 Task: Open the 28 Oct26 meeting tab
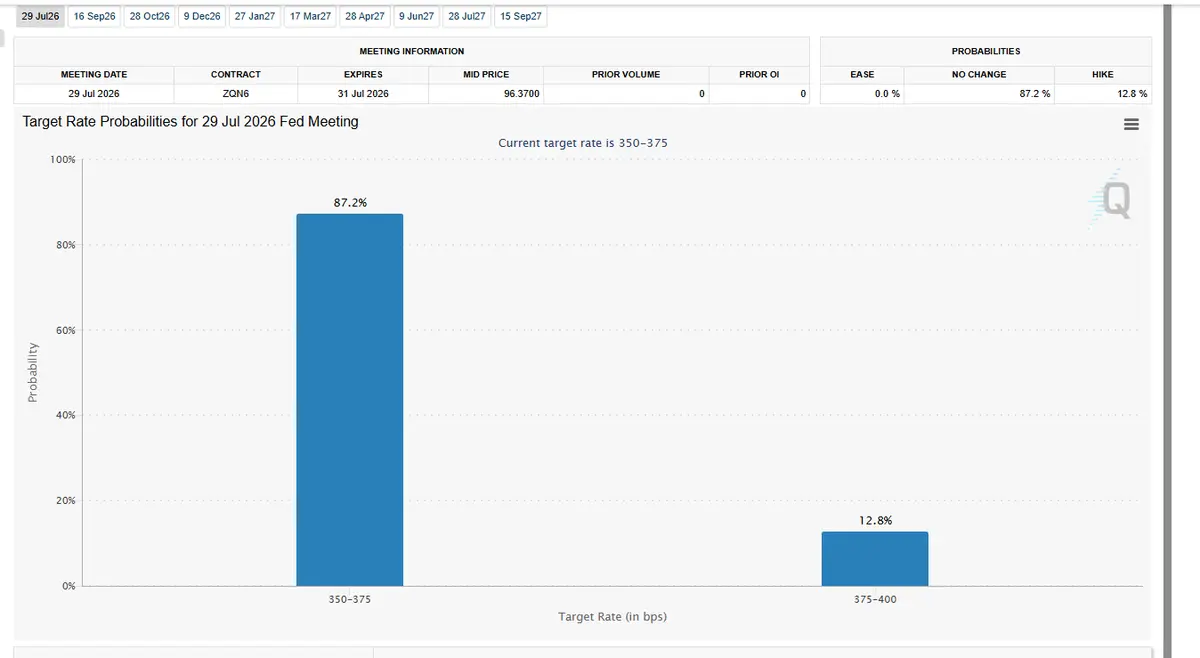click(149, 17)
